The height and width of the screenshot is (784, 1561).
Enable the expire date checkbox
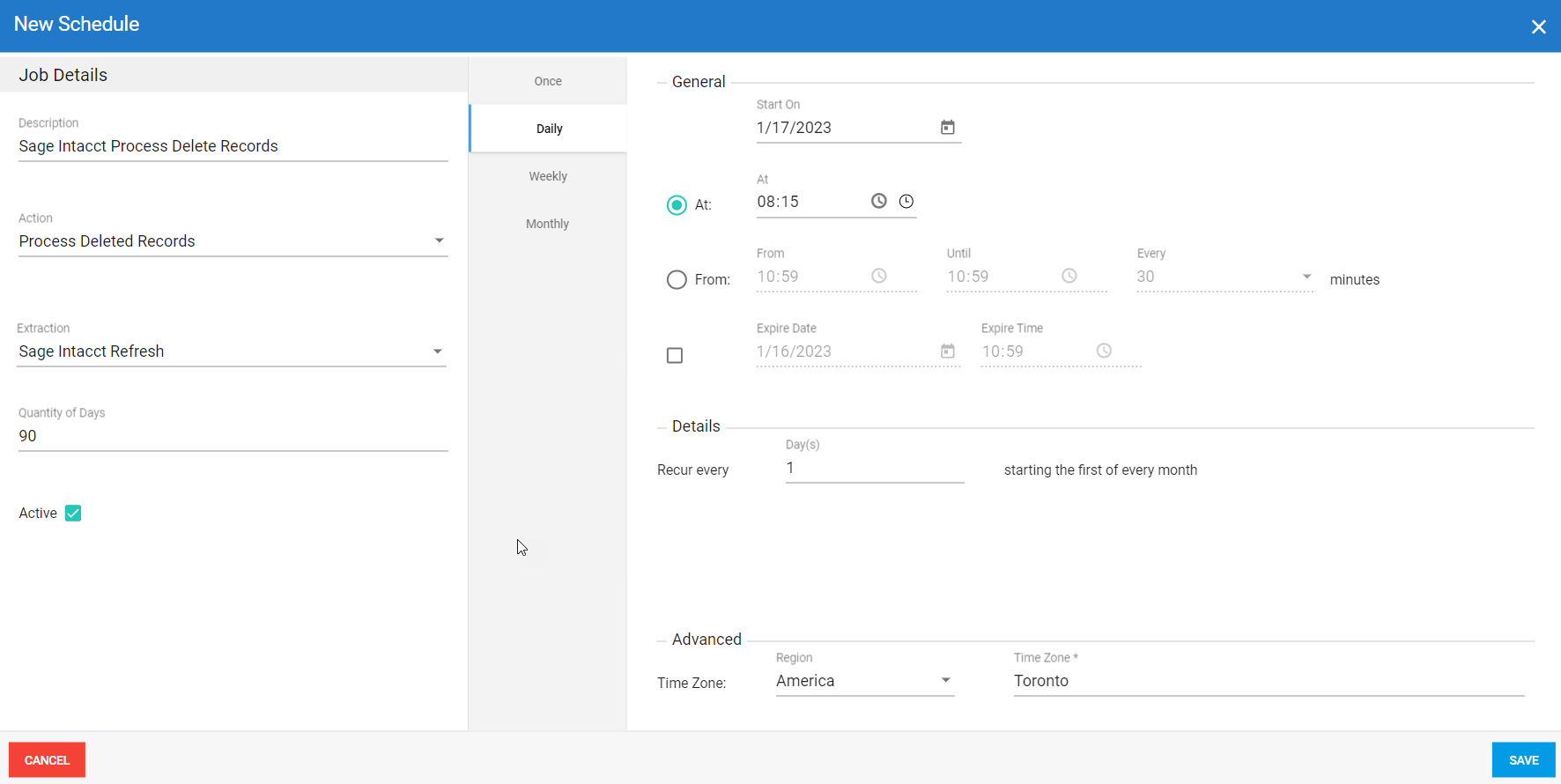coord(675,355)
